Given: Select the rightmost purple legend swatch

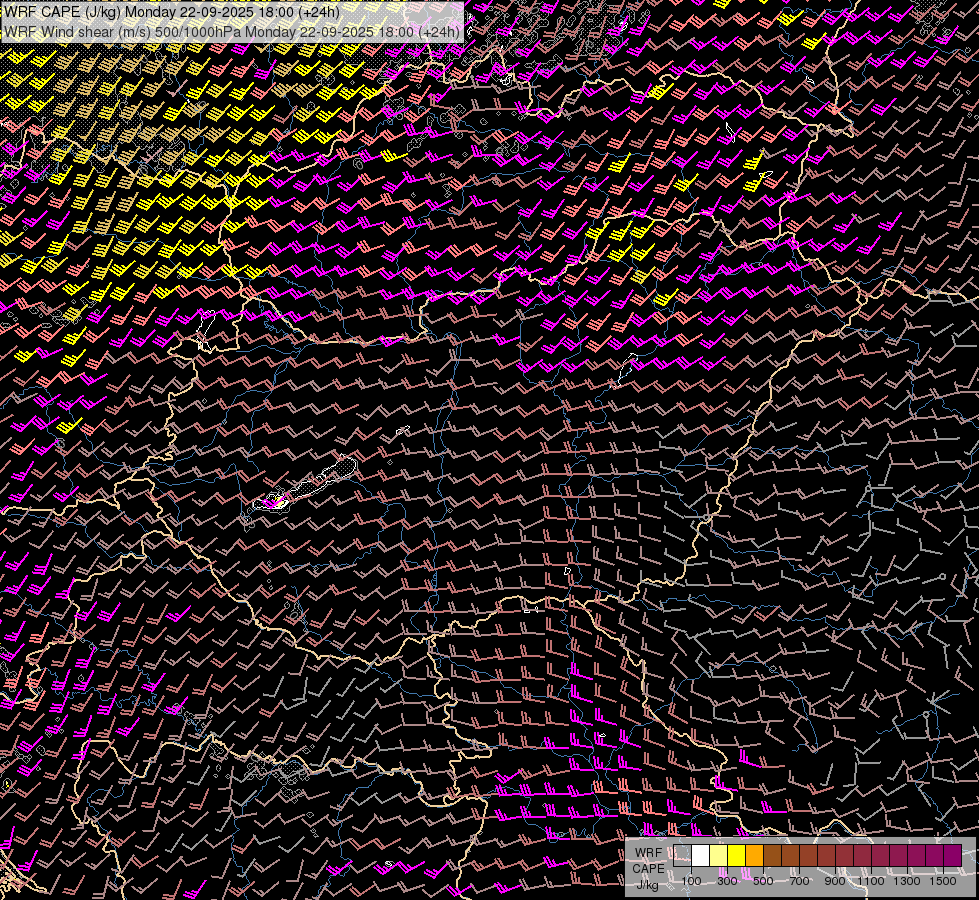Looking at the screenshot, I should tap(952, 855).
